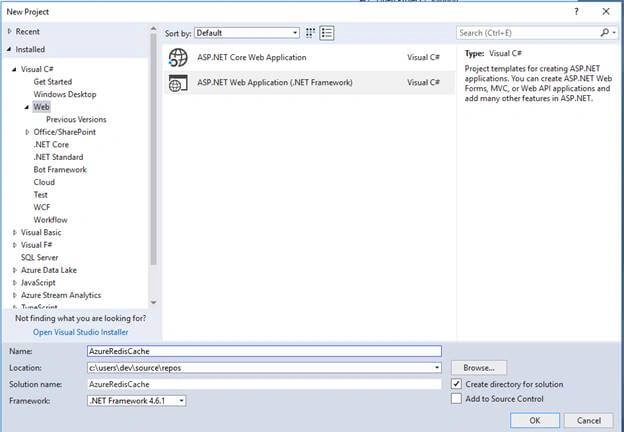This screenshot has height=432, width=624.
Task: Switch to medium icons list view
Action: click(x=327, y=33)
